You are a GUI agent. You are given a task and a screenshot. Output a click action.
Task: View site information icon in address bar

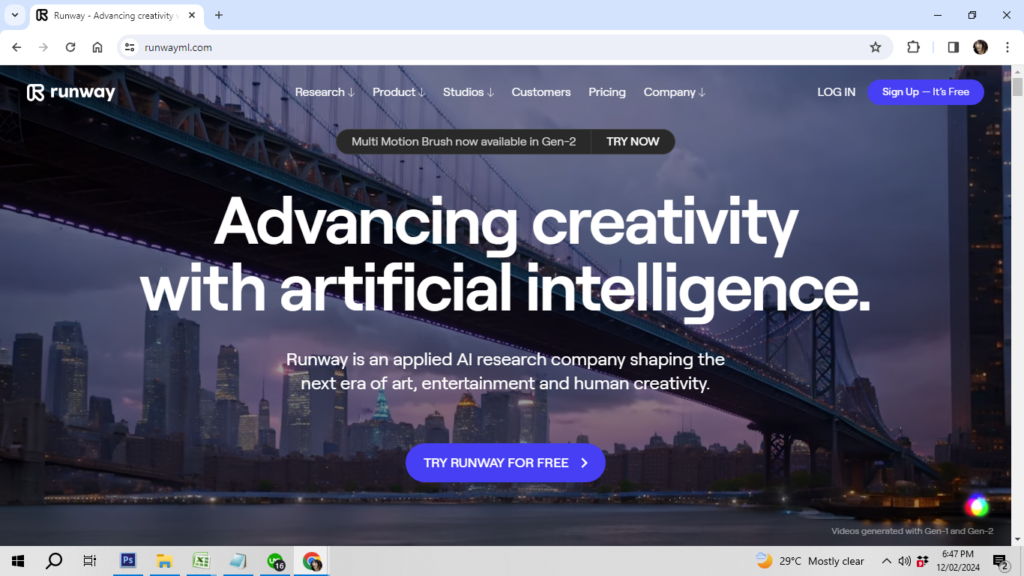[x=129, y=47]
